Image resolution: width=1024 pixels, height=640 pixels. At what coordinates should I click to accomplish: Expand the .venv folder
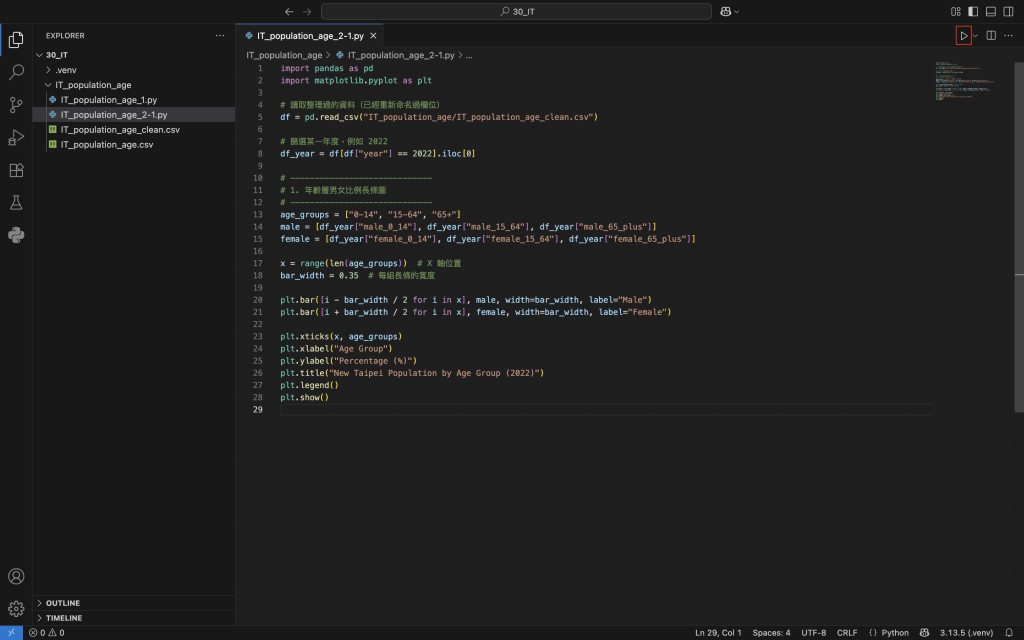click(x=66, y=70)
